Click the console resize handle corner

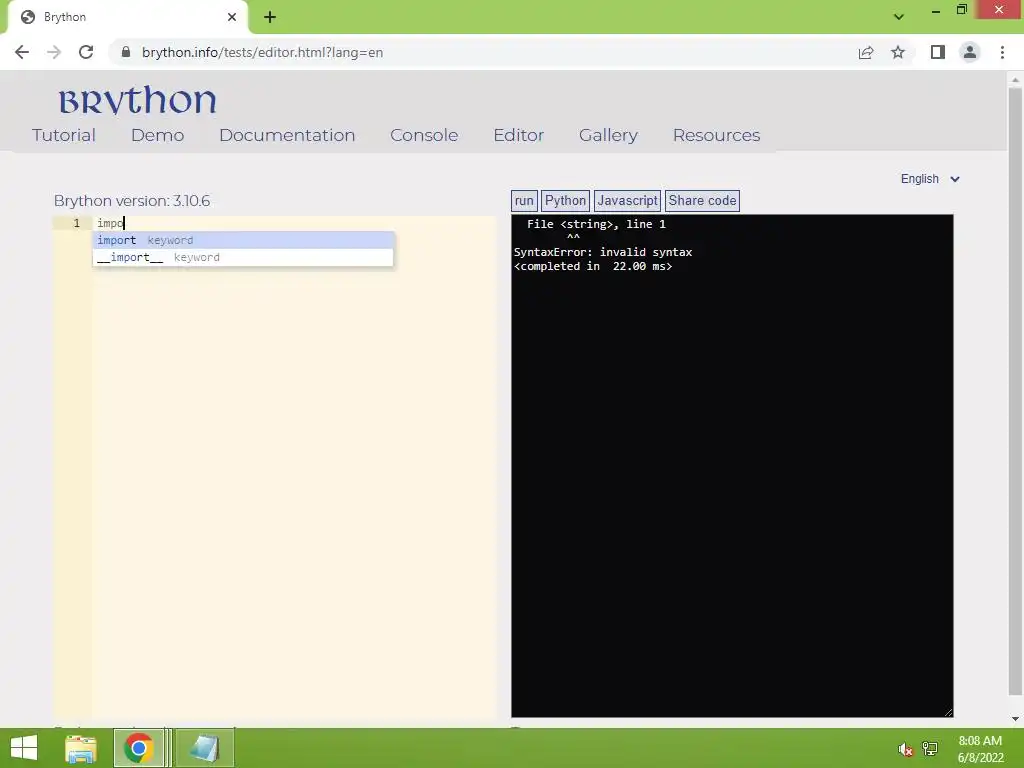[x=948, y=712]
